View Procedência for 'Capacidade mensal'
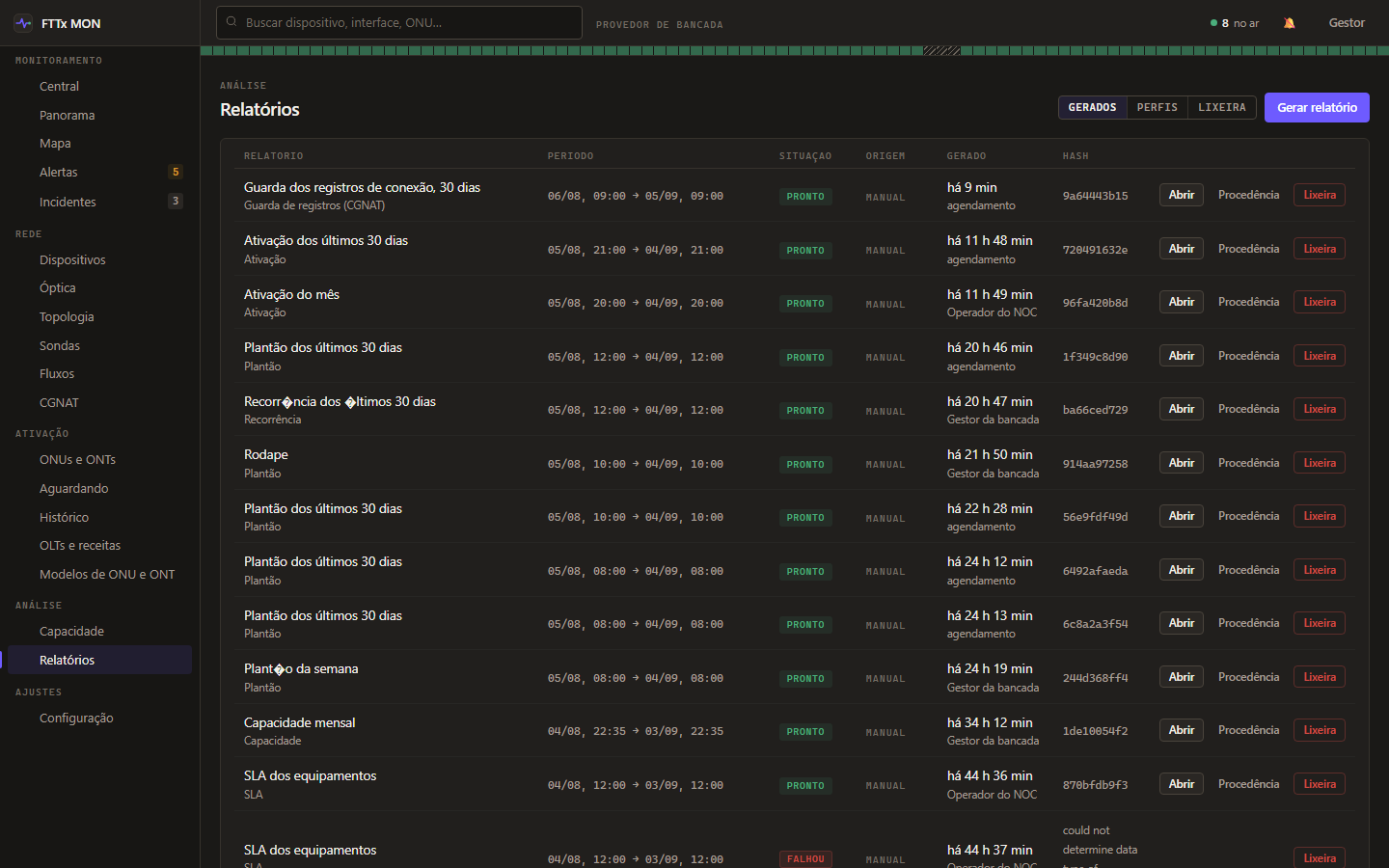Image resolution: width=1389 pixels, height=868 pixels. [x=1248, y=730]
